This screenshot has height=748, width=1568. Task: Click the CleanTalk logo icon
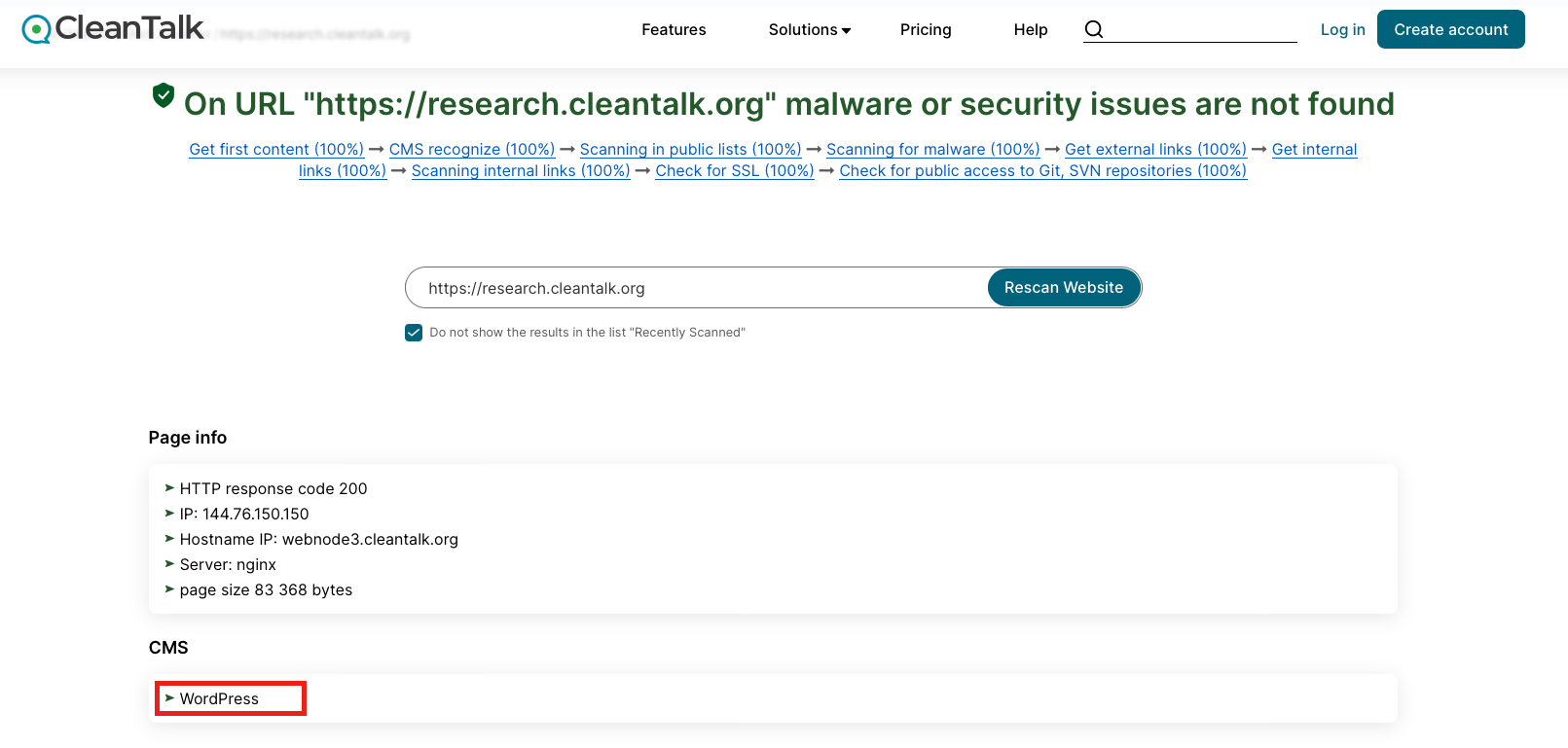point(37,29)
